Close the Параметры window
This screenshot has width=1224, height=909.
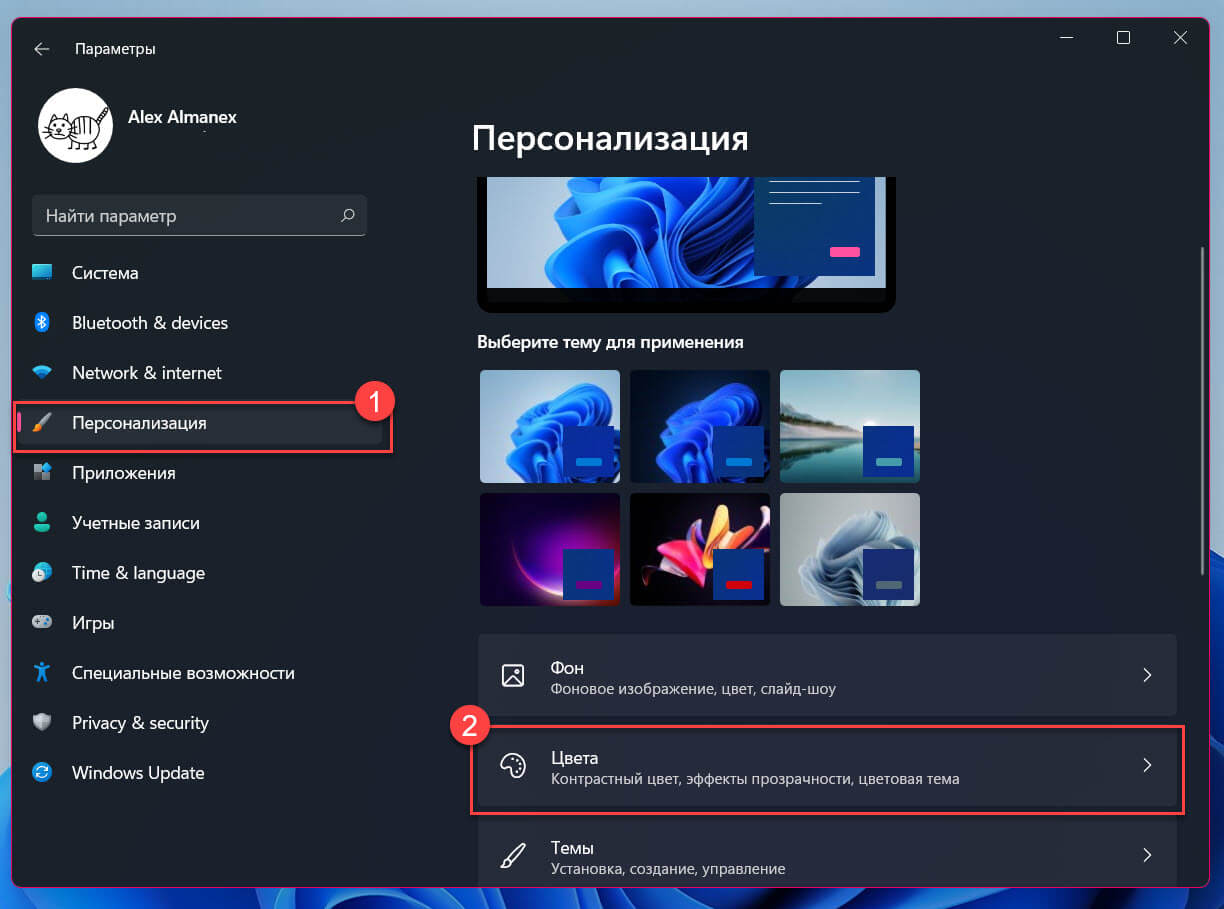(1181, 38)
